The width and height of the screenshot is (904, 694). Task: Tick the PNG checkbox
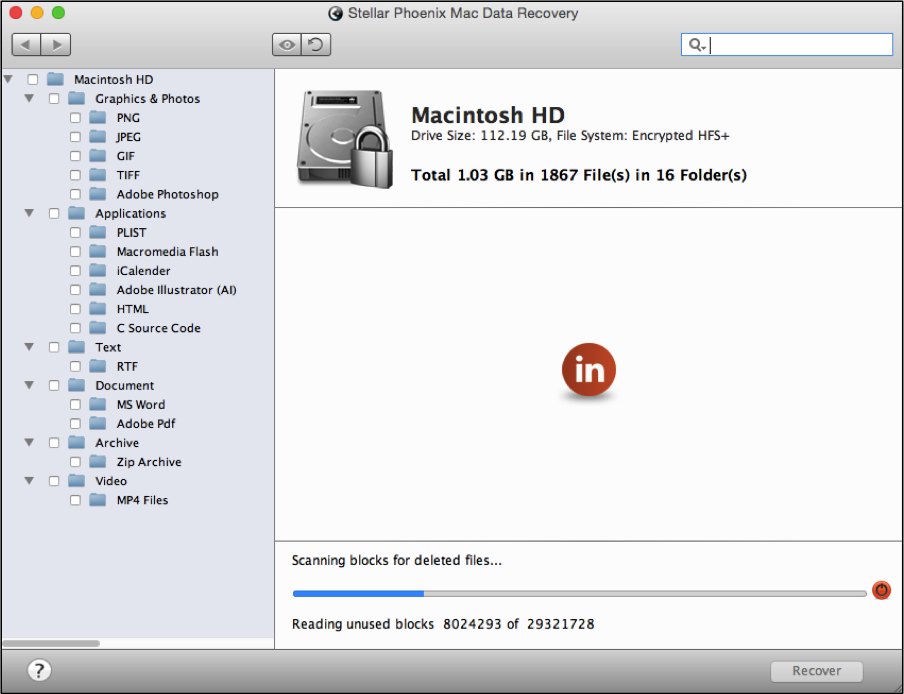coord(76,118)
